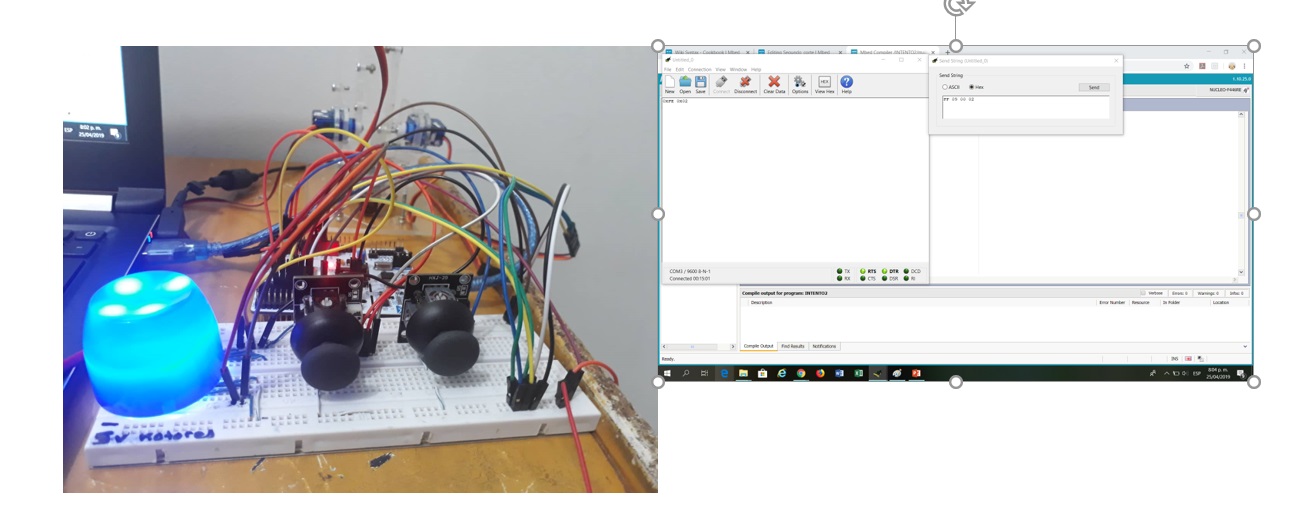Clear Data in the terminal window
Image resolution: width=1291 pixels, height=525 pixels.
click(x=774, y=83)
